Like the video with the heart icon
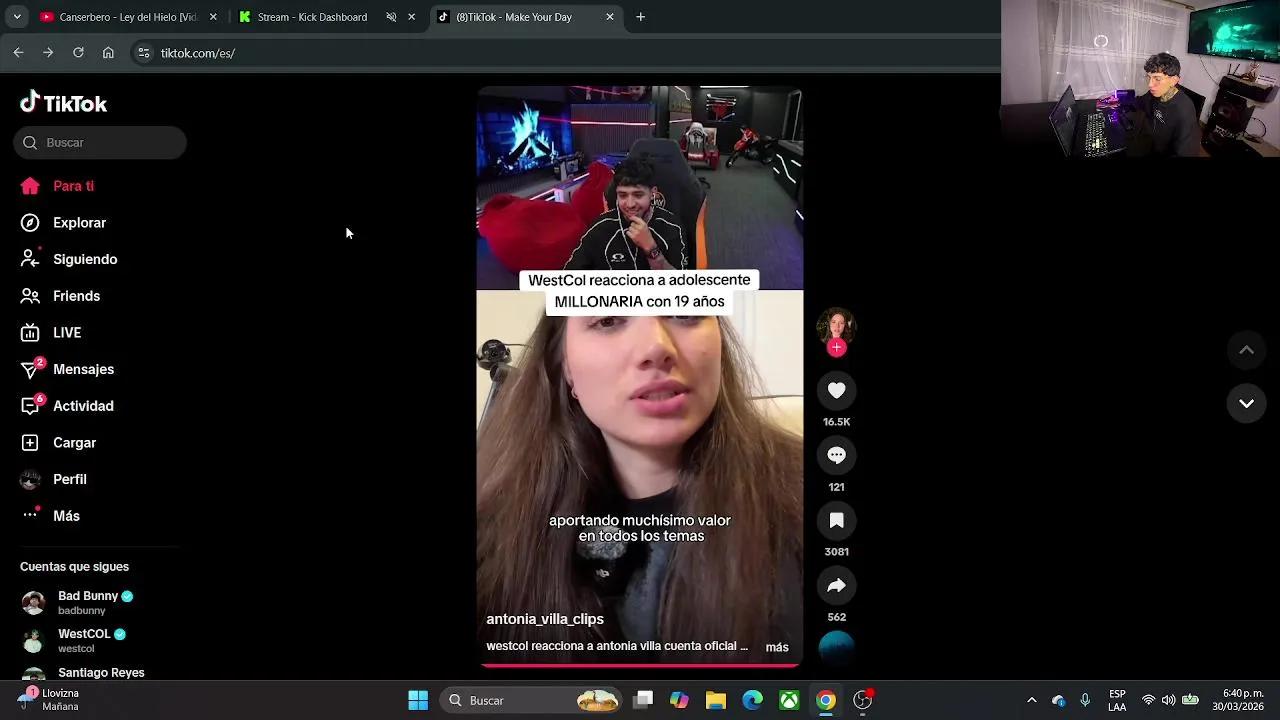Viewport: 1280px width, 720px height. pyautogui.click(x=836, y=391)
